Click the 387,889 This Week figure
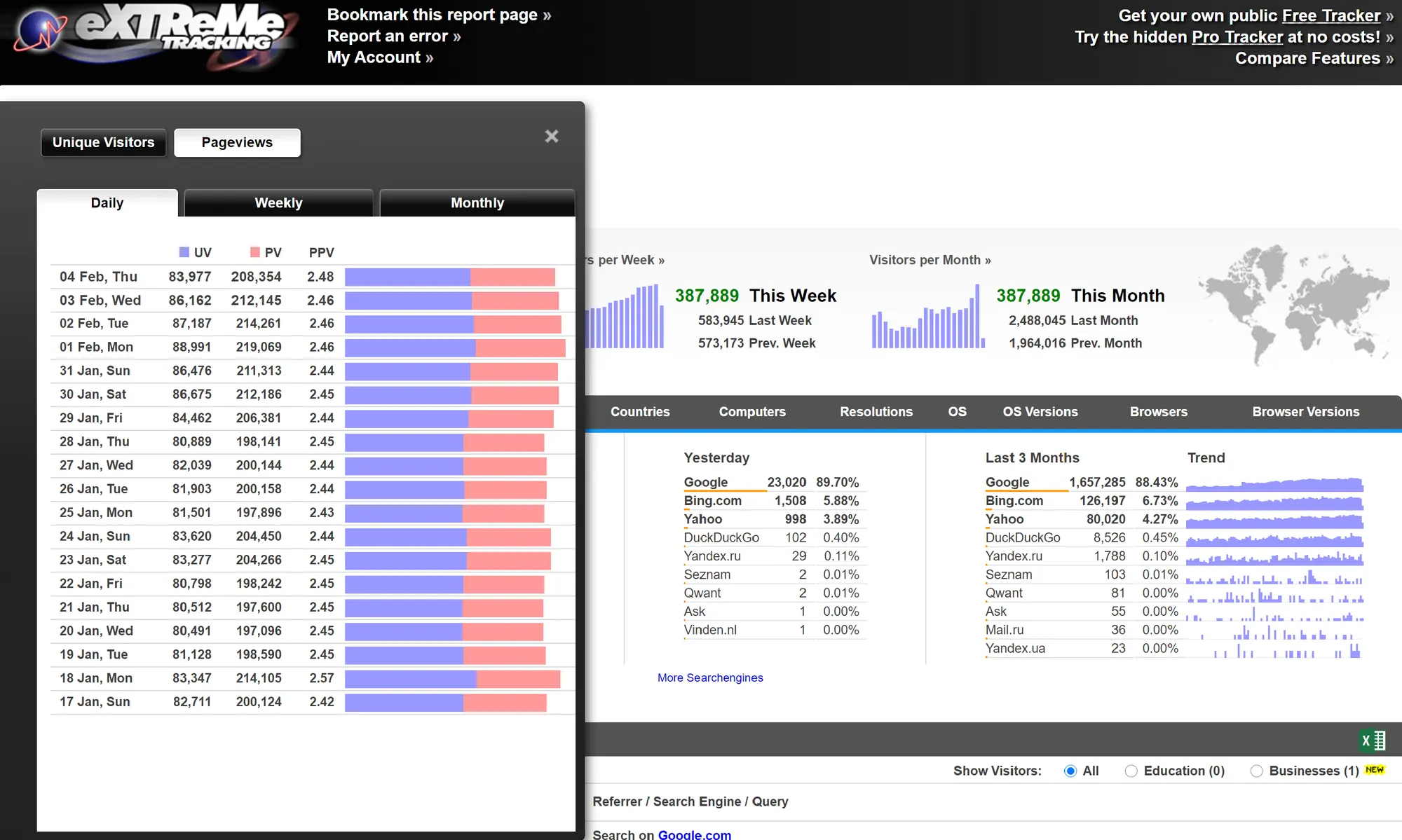The image size is (1402, 840). coord(707,296)
